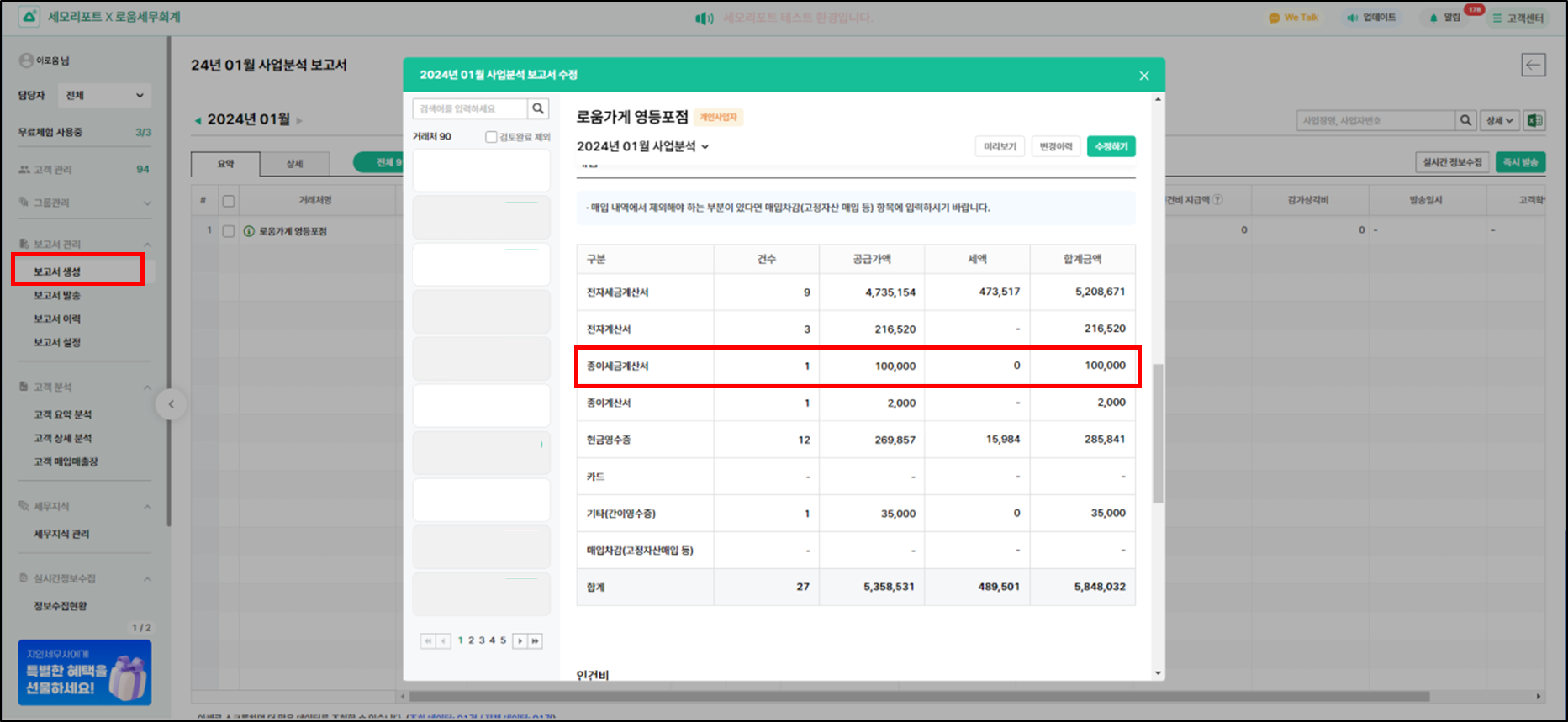Click the green 수정하기 button
This screenshot has width=1568, height=722.
pos(1111,146)
